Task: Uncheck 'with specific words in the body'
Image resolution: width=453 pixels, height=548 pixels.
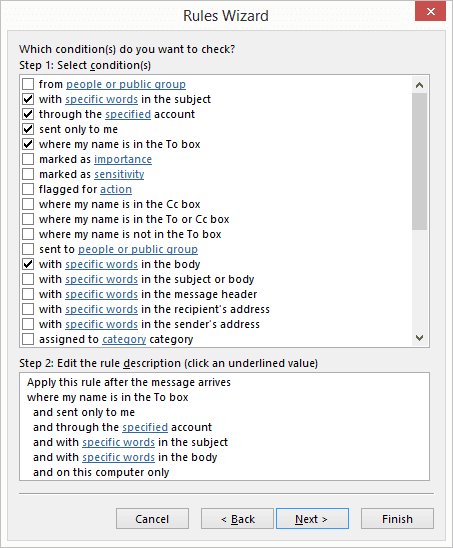Action: [28, 264]
